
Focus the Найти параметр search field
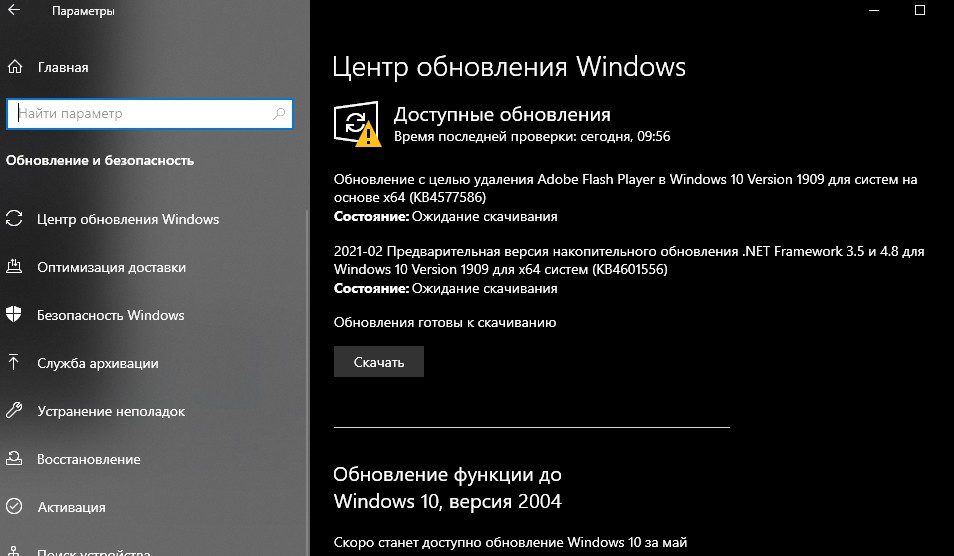(x=150, y=114)
